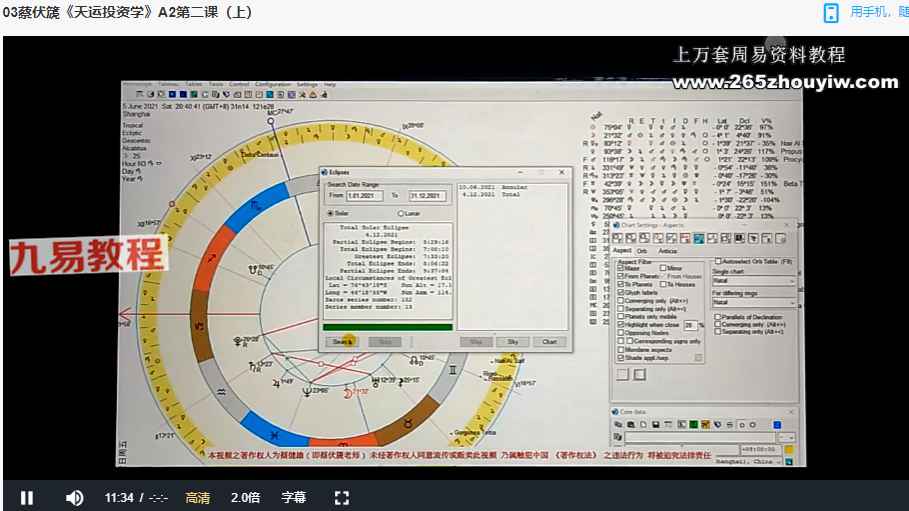The width and height of the screenshot is (909, 511).
Task: Pause the video playback
Action: click(x=27, y=498)
